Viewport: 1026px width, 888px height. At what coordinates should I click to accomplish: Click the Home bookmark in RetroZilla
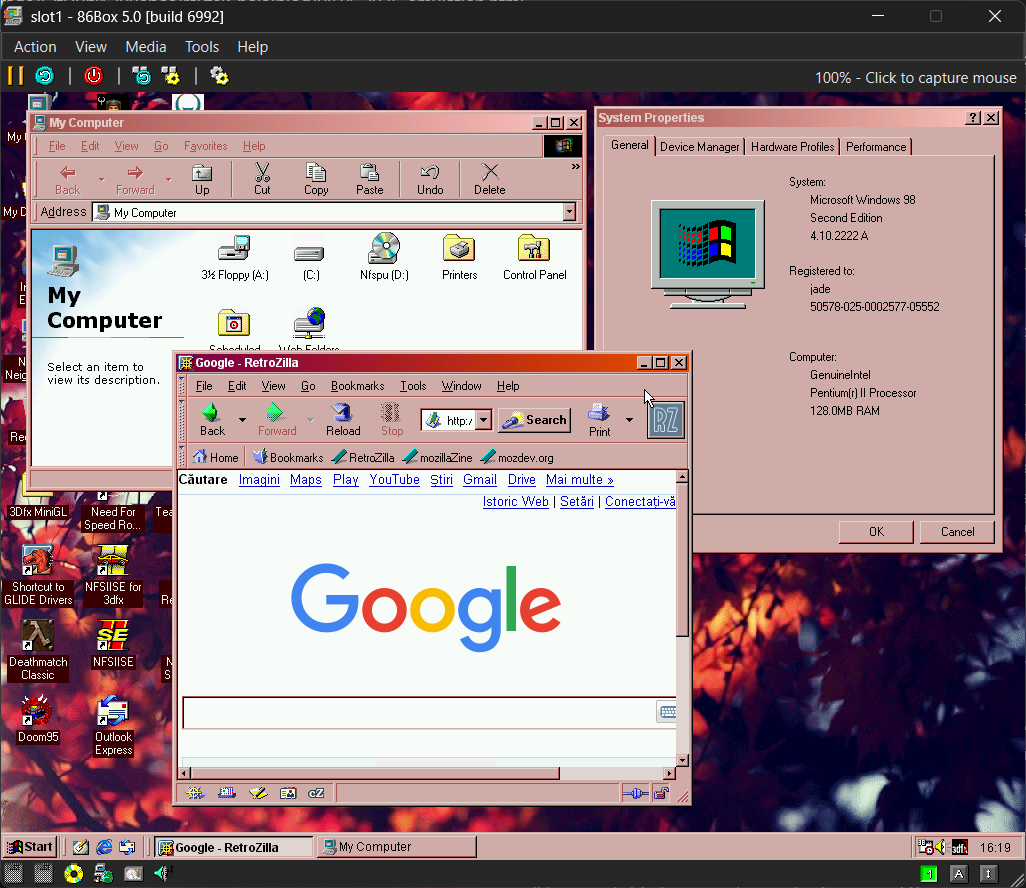216,457
